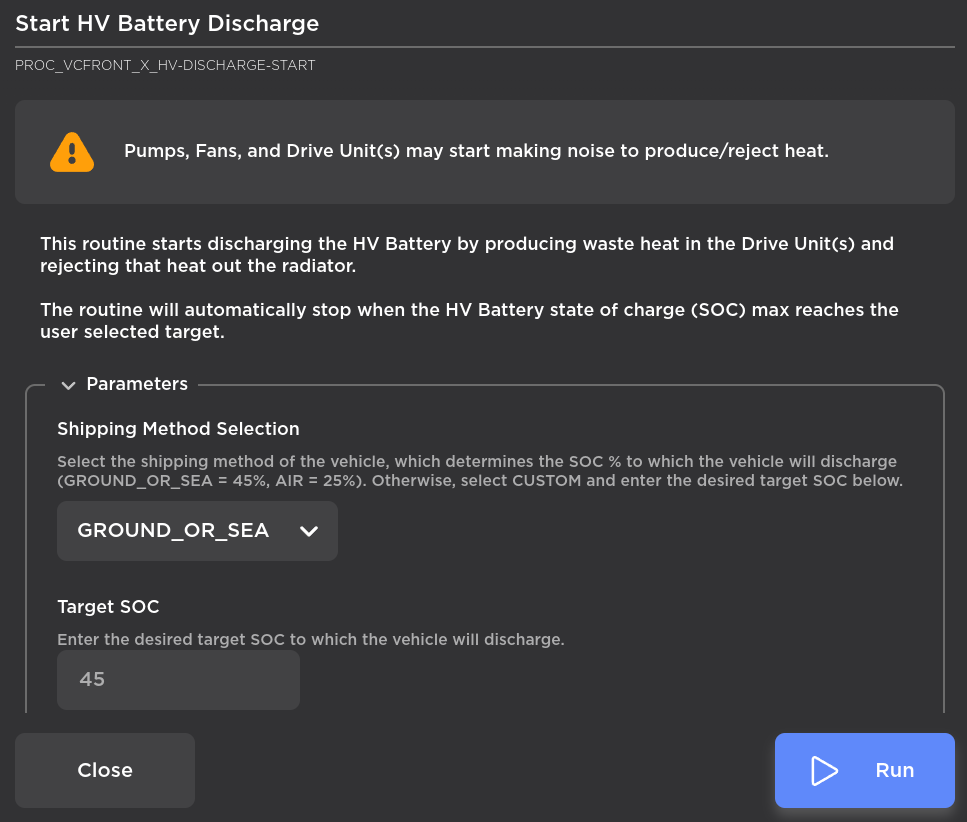967x822 pixels.
Task: Click the Target SOC label
Action: [108, 607]
